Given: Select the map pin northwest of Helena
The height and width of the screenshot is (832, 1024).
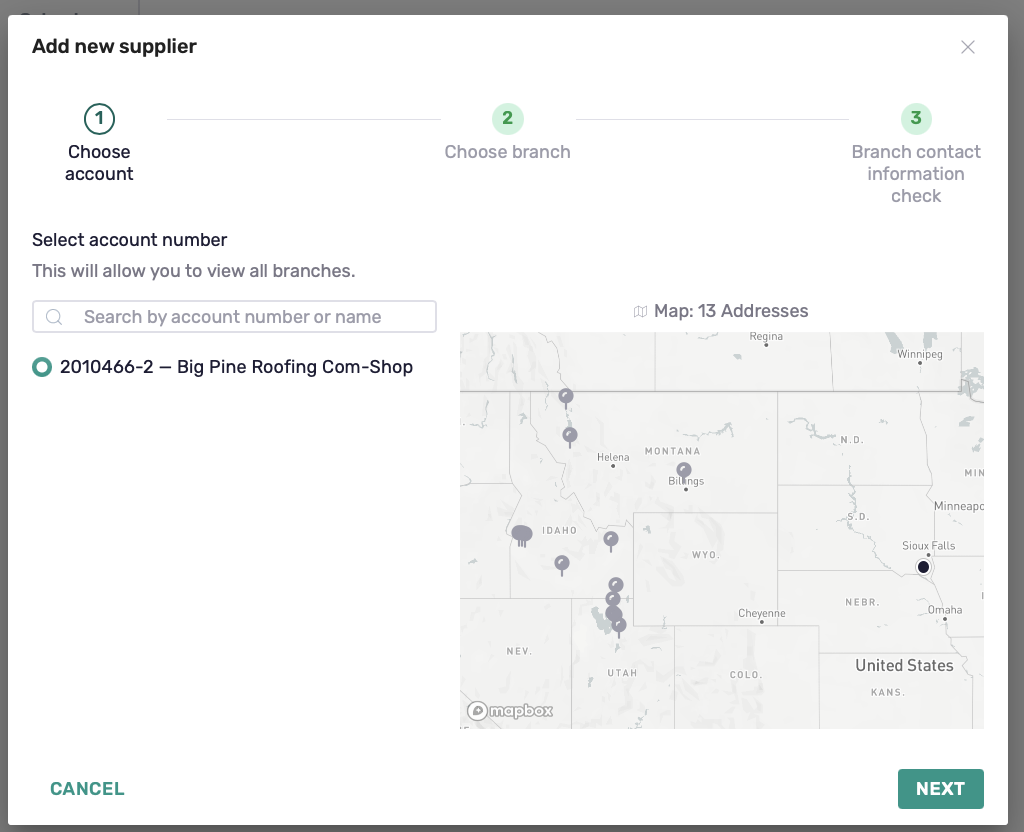Looking at the screenshot, I should 569,436.
